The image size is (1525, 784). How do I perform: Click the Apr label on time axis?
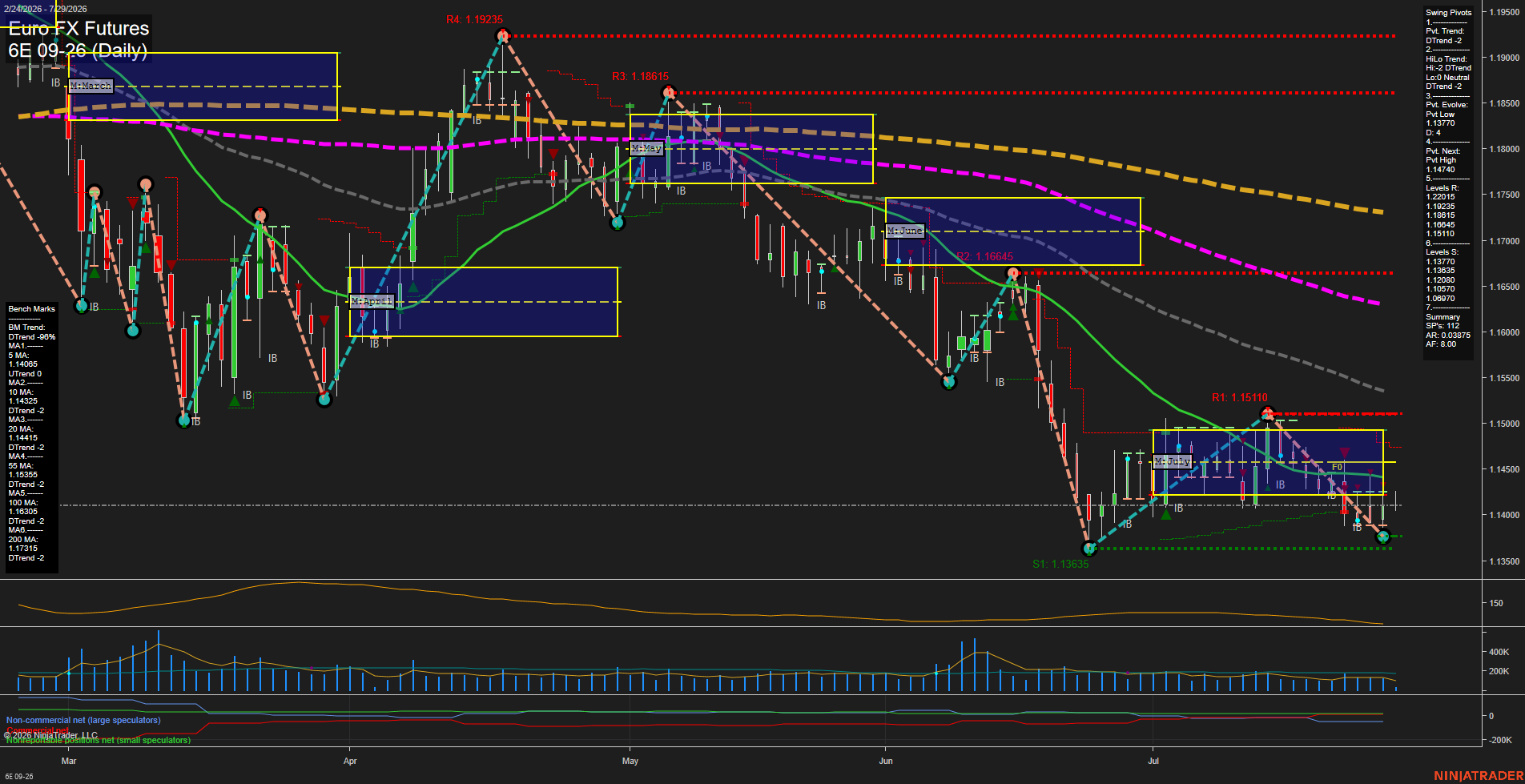pos(350,761)
